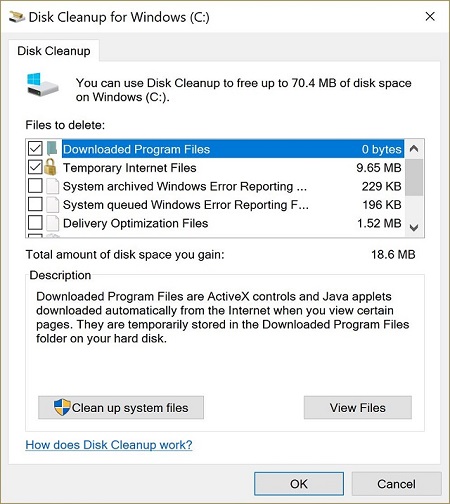The height and width of the screenshot is (504, 450).
Task: Click the shield icon on Clean up system files
Action: (x=62, y=407)
